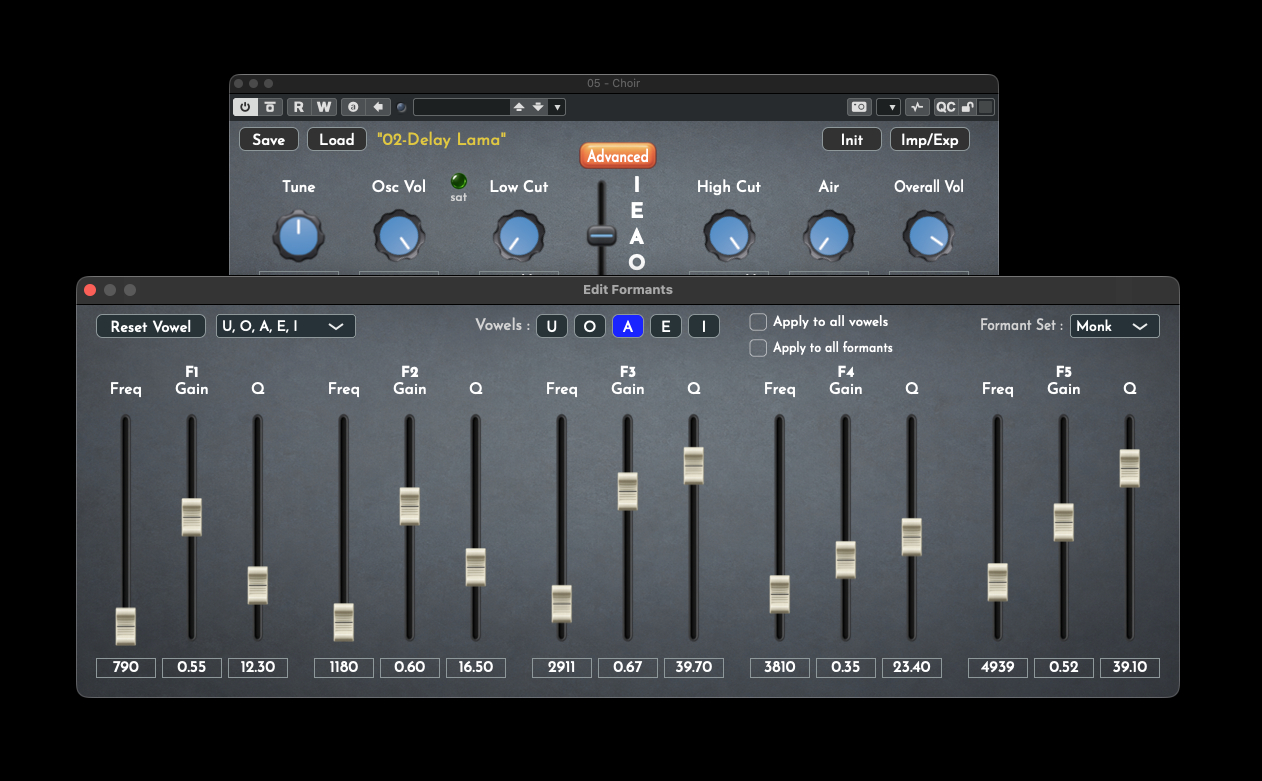Viewport: 1262px width, 781px height.
Task: Click the F2 Gain slider handle
Action: (x=410, y=506)
